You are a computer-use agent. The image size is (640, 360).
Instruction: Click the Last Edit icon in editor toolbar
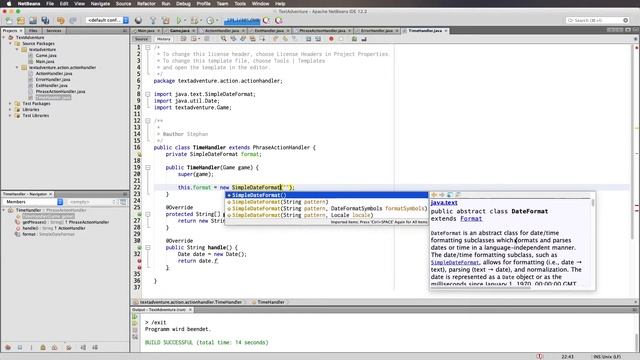pos(184,39)
